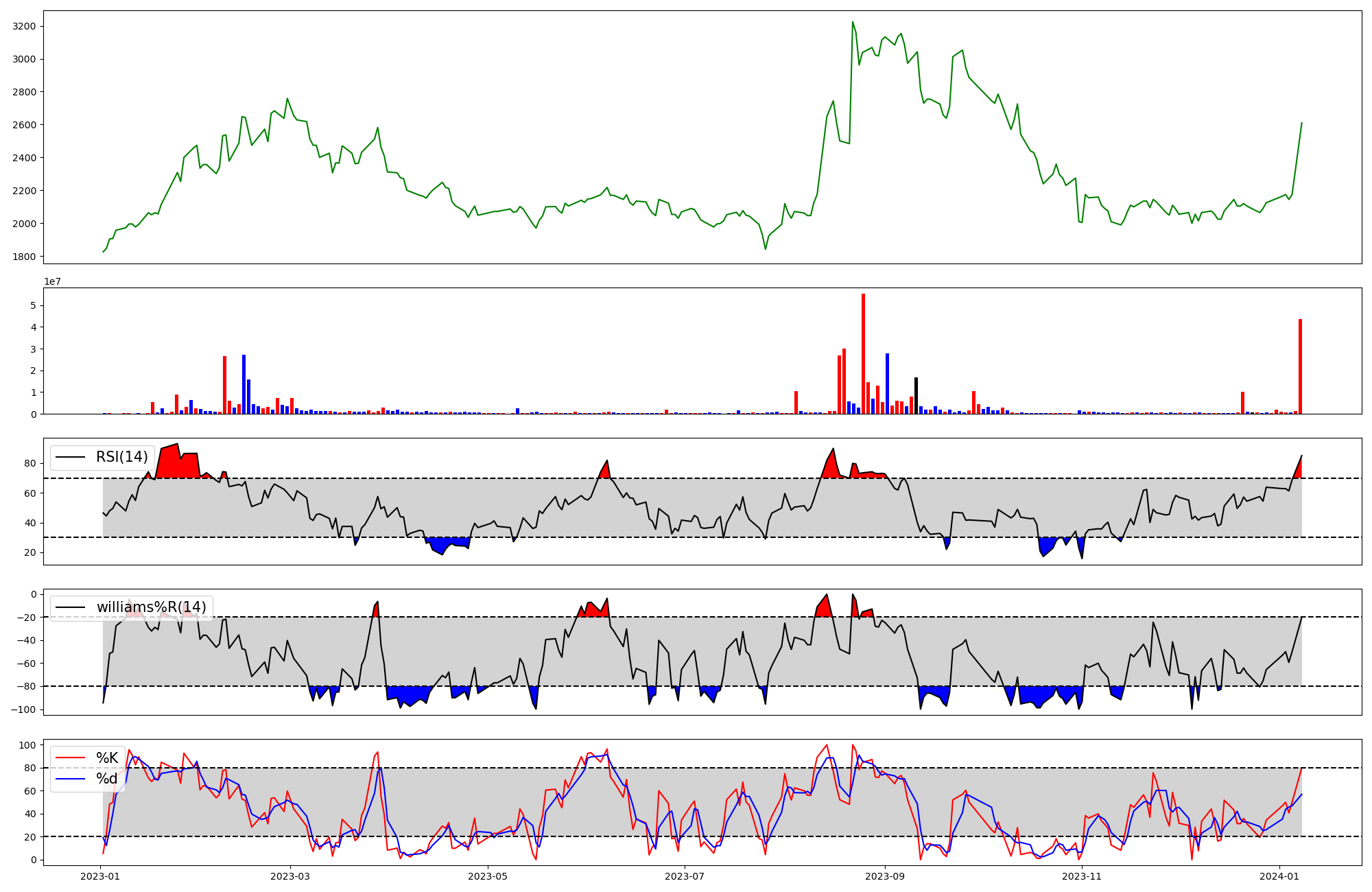1372x892 pixels.
Task: Click the 2023-07 x-axis date label
Action: click(685, 876)
